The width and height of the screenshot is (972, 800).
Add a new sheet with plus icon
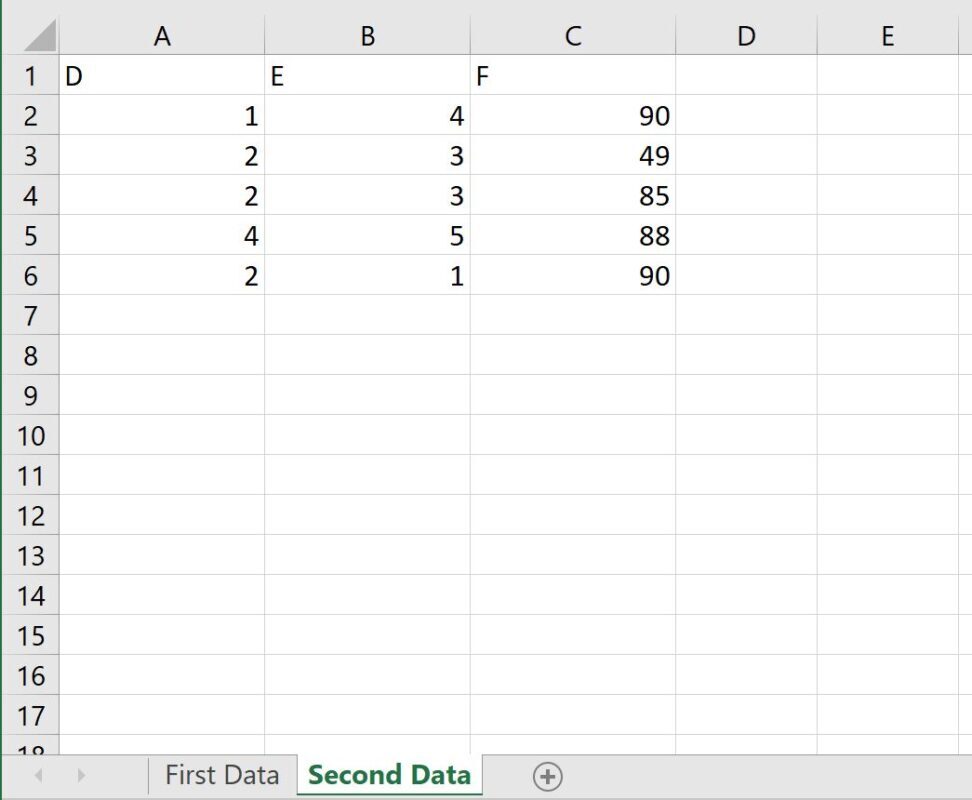547,776
